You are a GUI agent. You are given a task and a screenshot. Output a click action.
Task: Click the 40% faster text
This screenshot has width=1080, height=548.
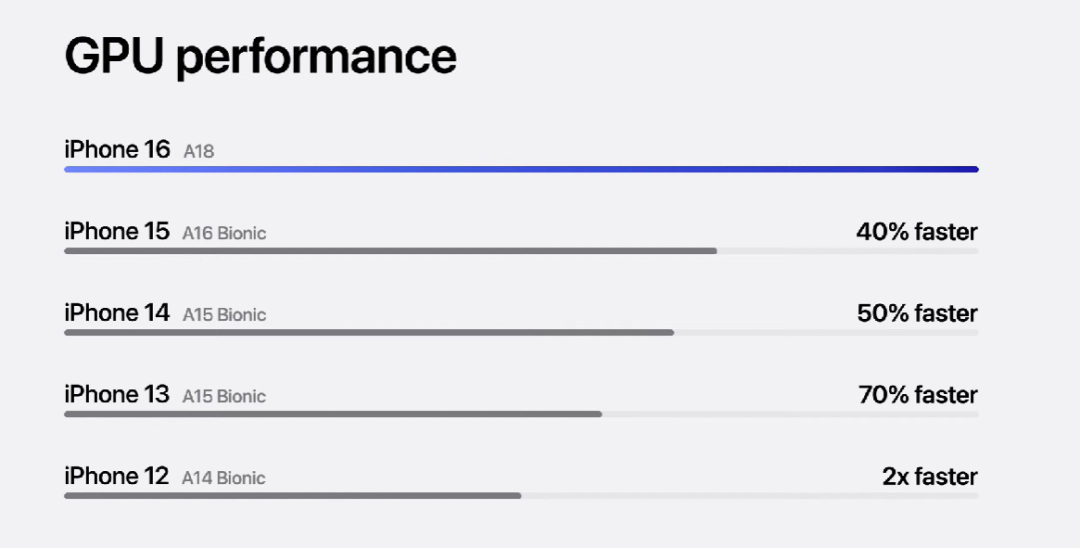click(917, 232)
